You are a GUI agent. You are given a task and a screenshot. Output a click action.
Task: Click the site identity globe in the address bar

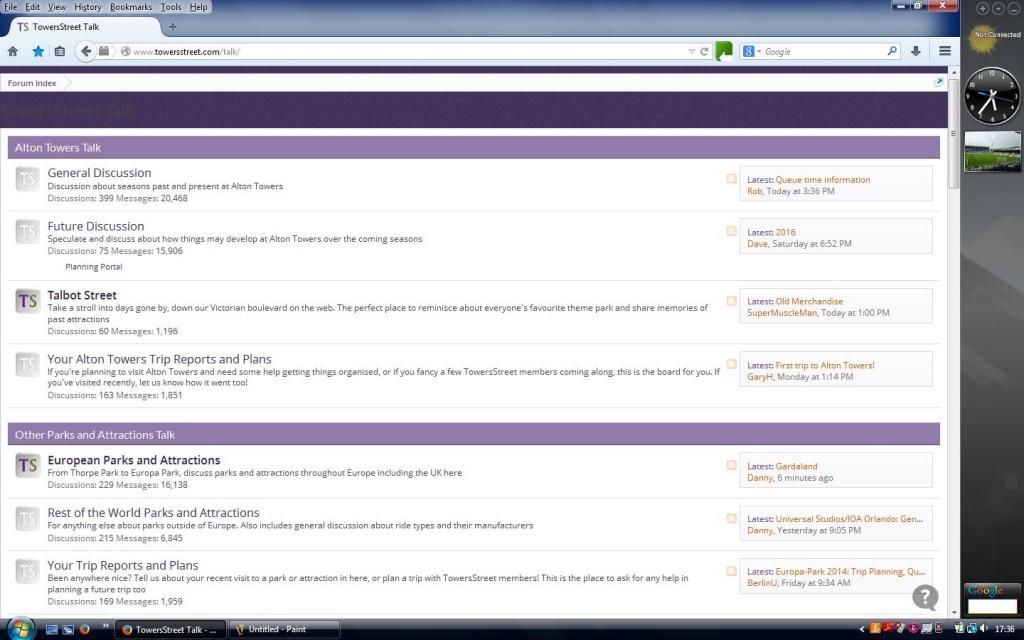(x=125, y=51)
